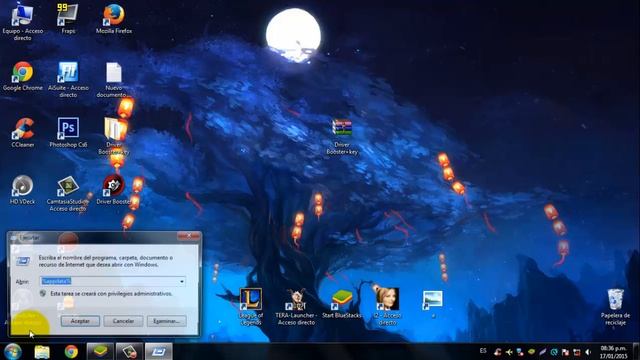The height and width of the screenshot is (360, 640).
Task: Click the Examinar... button
Action: coord(167,321)
